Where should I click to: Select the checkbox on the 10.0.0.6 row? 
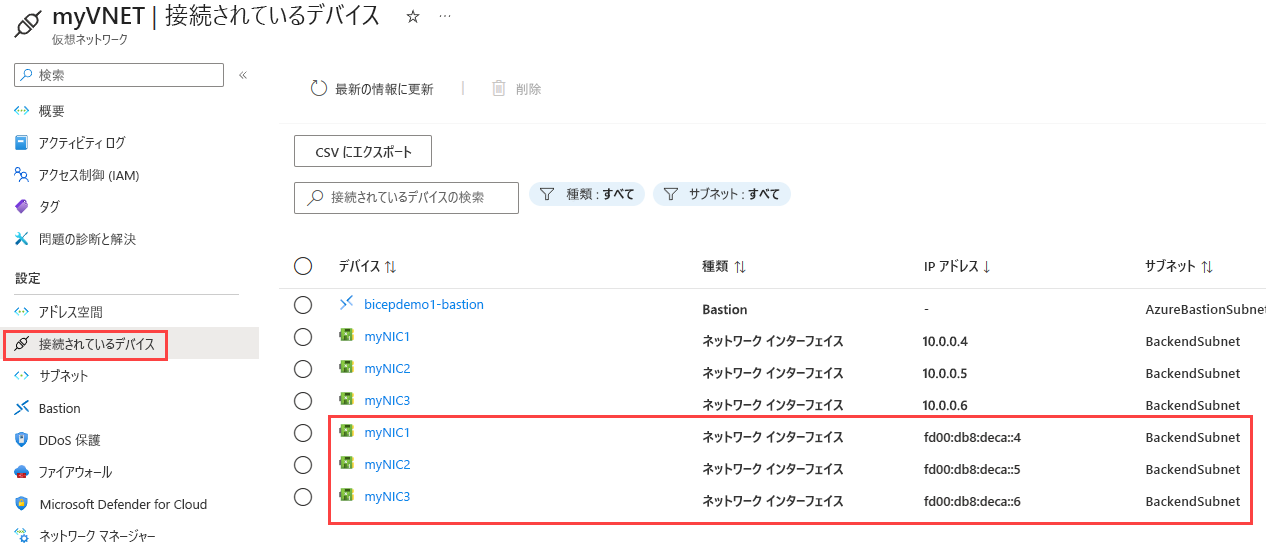(303, 401)
